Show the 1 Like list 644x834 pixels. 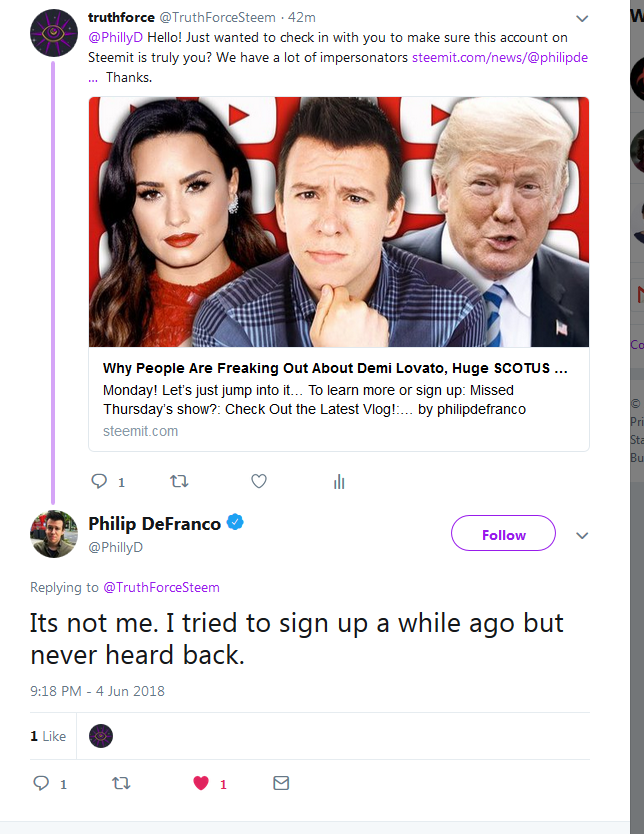coord(48,736)
